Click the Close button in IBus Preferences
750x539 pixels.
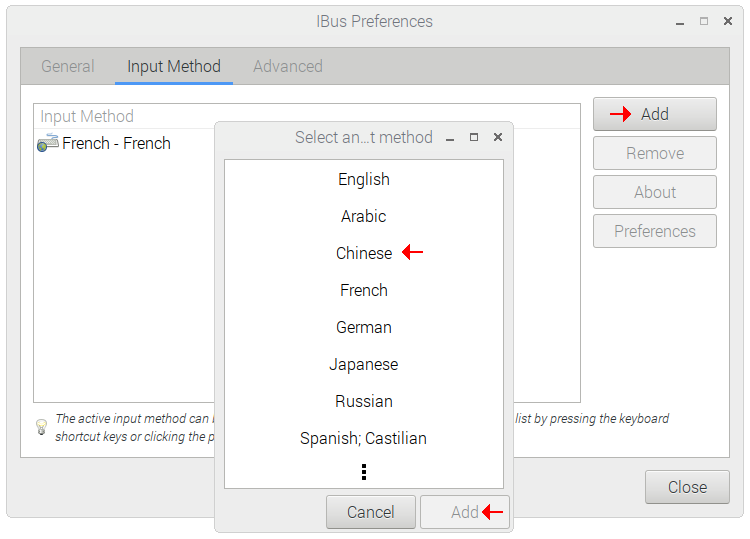click(x=687, y=487)
